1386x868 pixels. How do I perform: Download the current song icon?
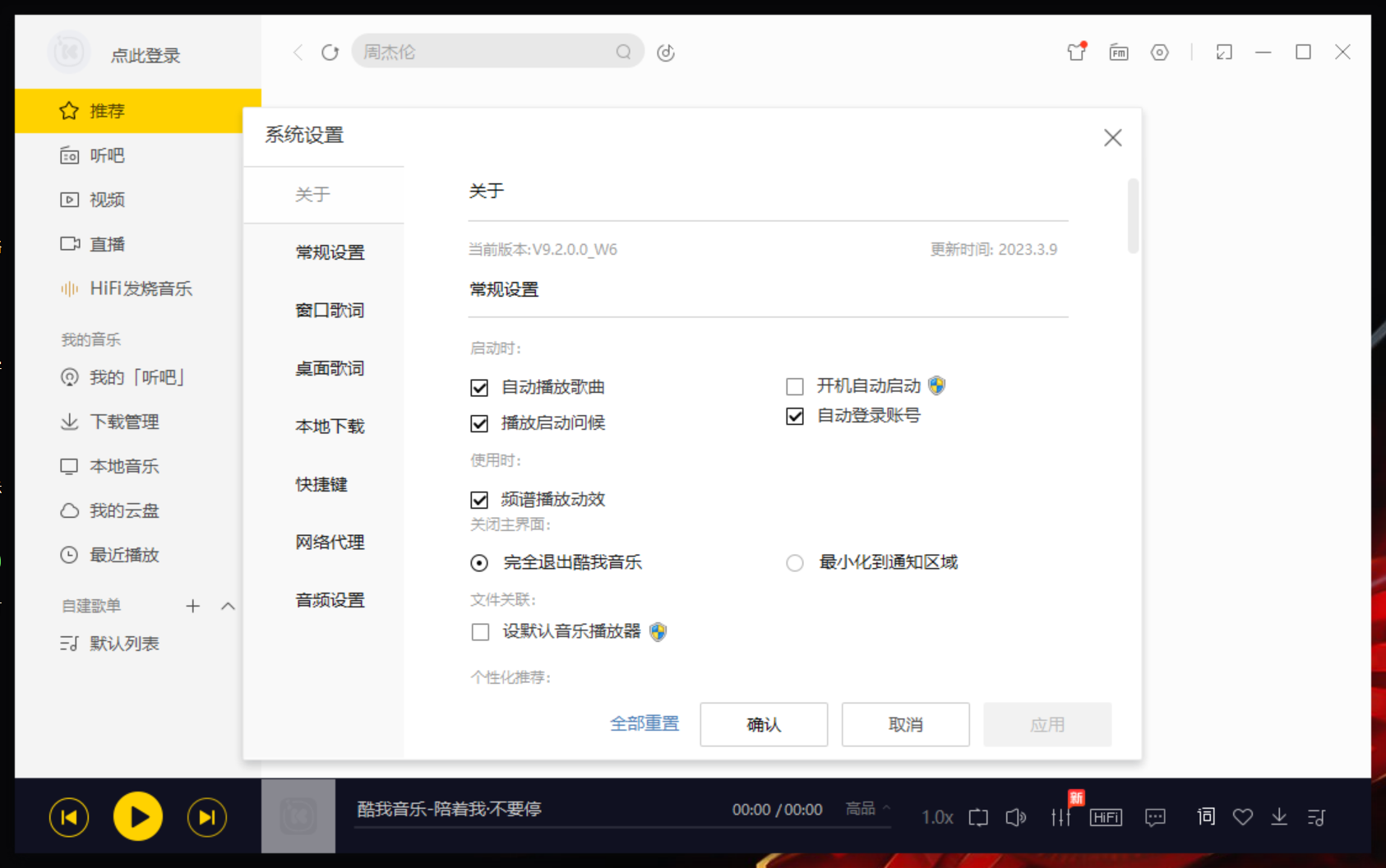click(1279, 817)
